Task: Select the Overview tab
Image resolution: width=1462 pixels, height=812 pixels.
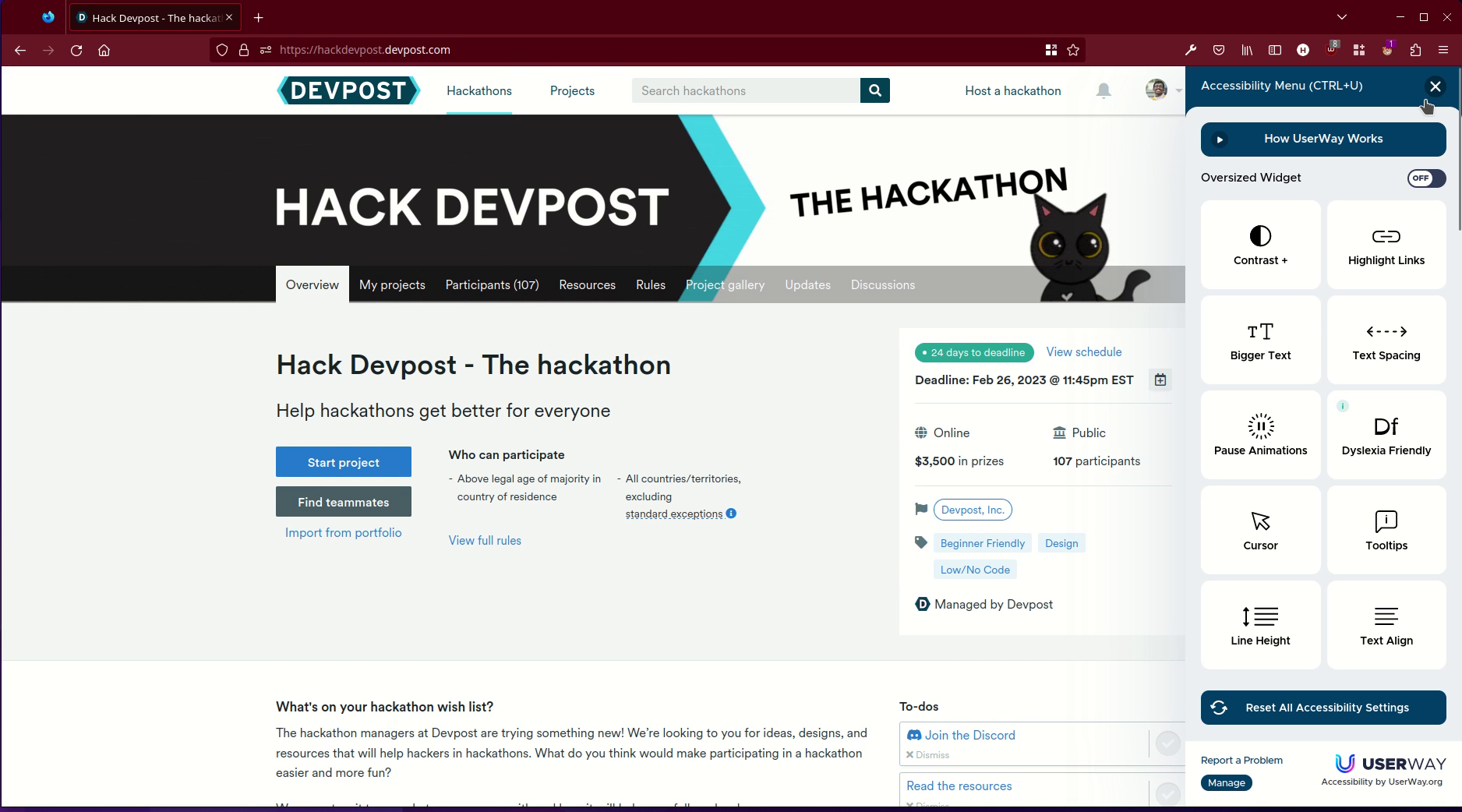Action: [312, 284]
